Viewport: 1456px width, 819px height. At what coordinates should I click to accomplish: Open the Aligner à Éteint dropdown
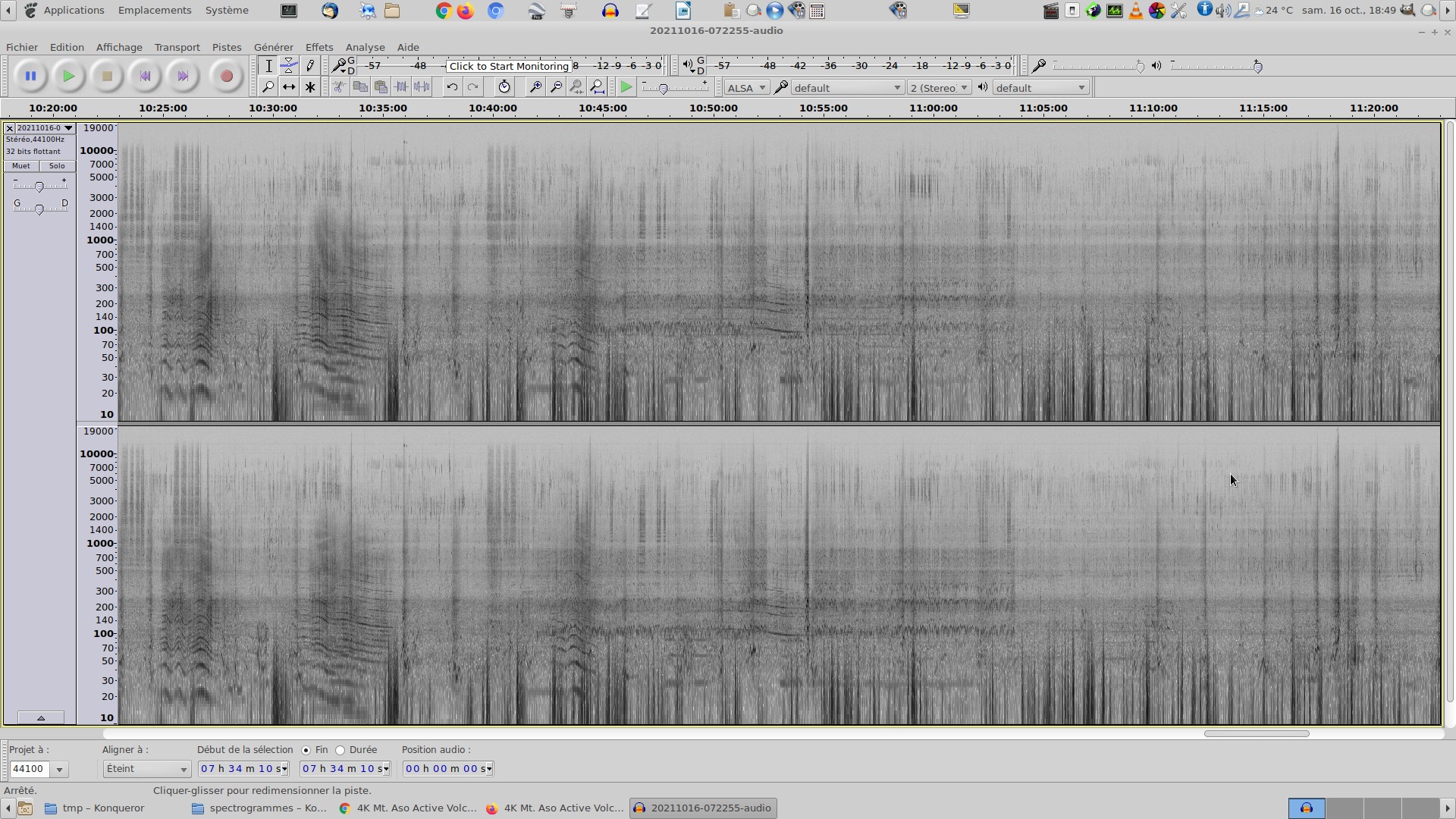(146, 769)
